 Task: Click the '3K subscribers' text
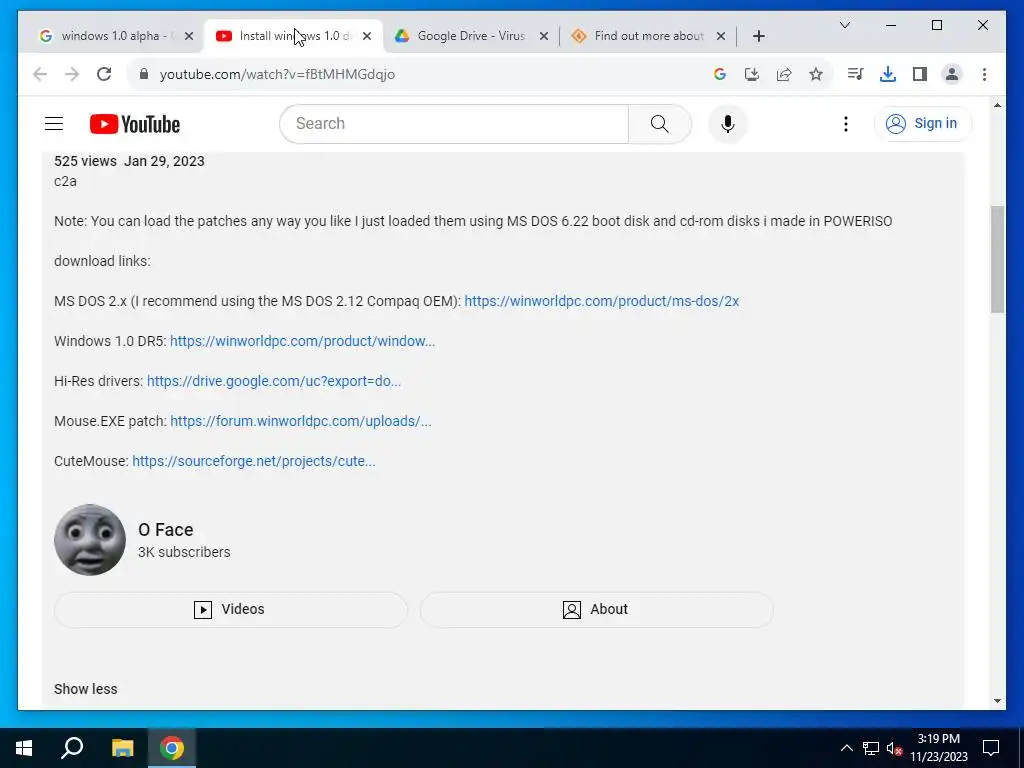[x=184, y=552]
